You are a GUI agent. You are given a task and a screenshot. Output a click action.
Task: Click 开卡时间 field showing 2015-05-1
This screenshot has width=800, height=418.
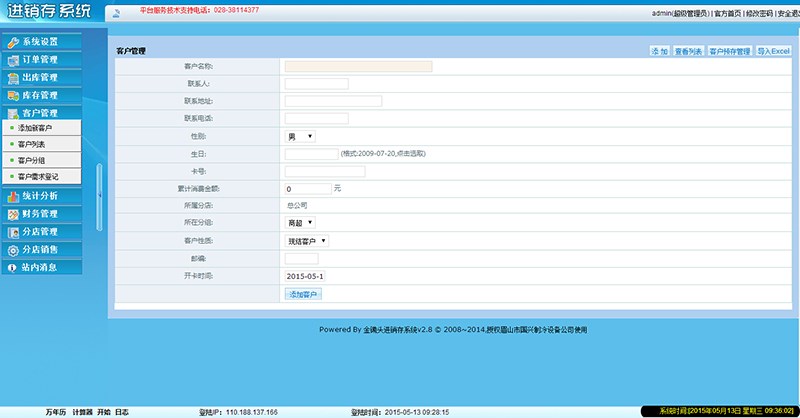(305, 276)
